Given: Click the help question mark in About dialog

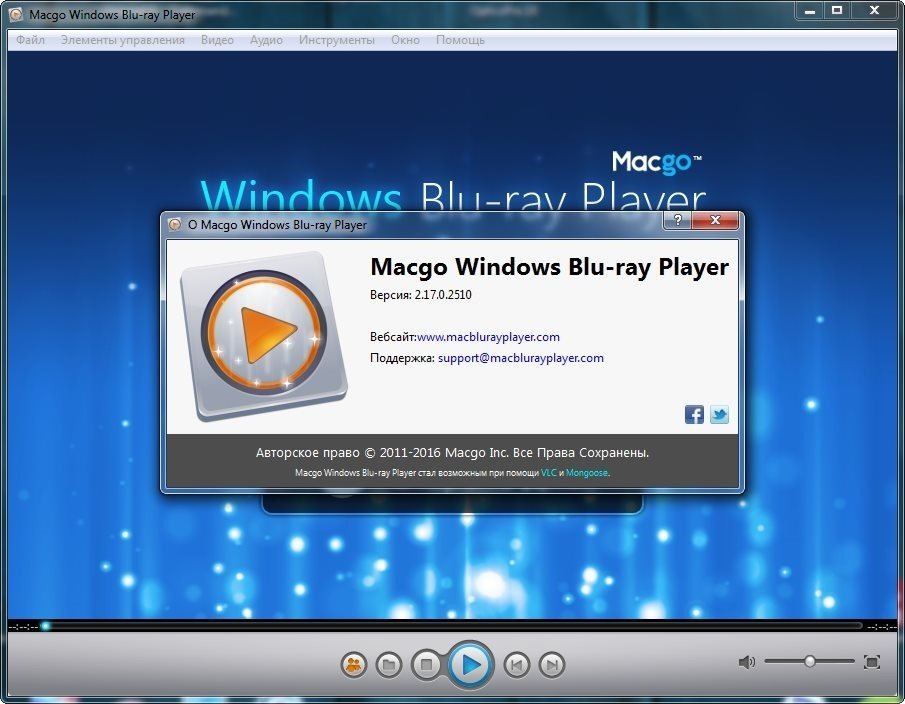Looking at the screenshot, I should tap(678, 220).
